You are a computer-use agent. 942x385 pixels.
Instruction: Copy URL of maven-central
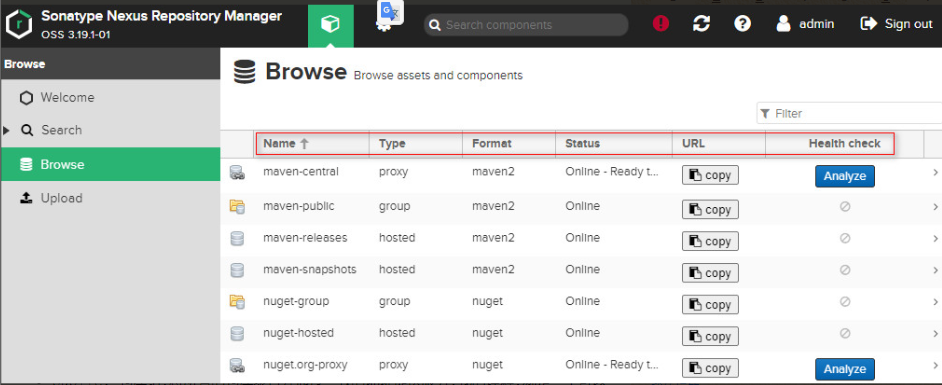(710, 175)
